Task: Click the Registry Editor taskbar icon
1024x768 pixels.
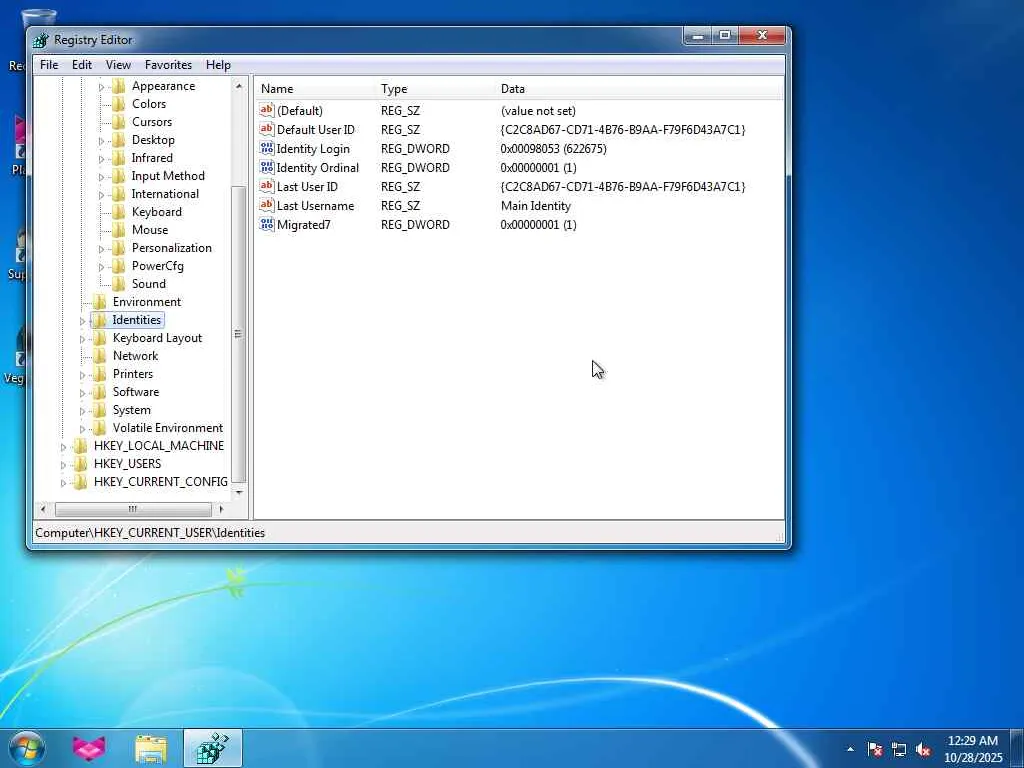Action: (x=212, y=748)
